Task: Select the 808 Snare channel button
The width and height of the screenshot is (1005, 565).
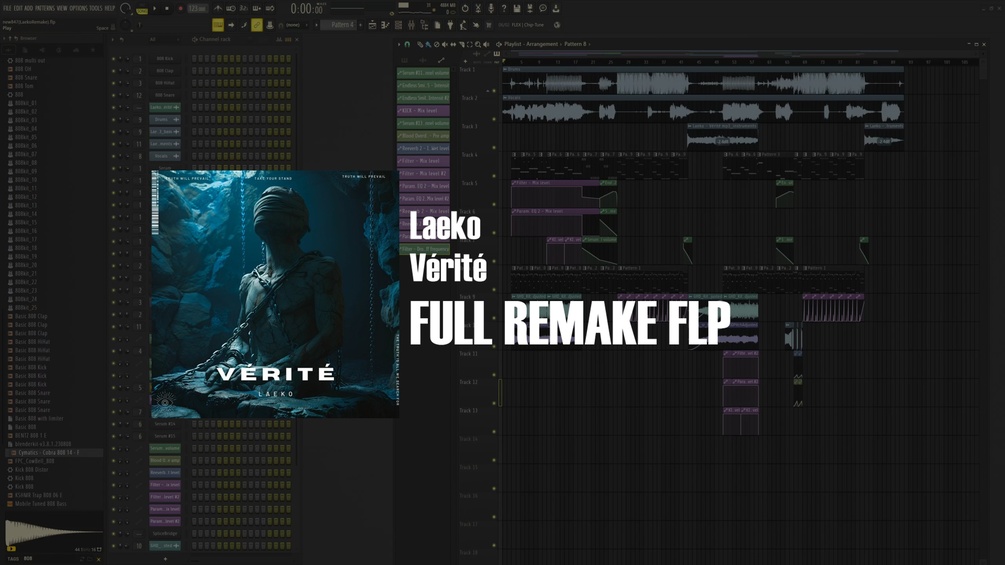Action: (x=165, y=95)
